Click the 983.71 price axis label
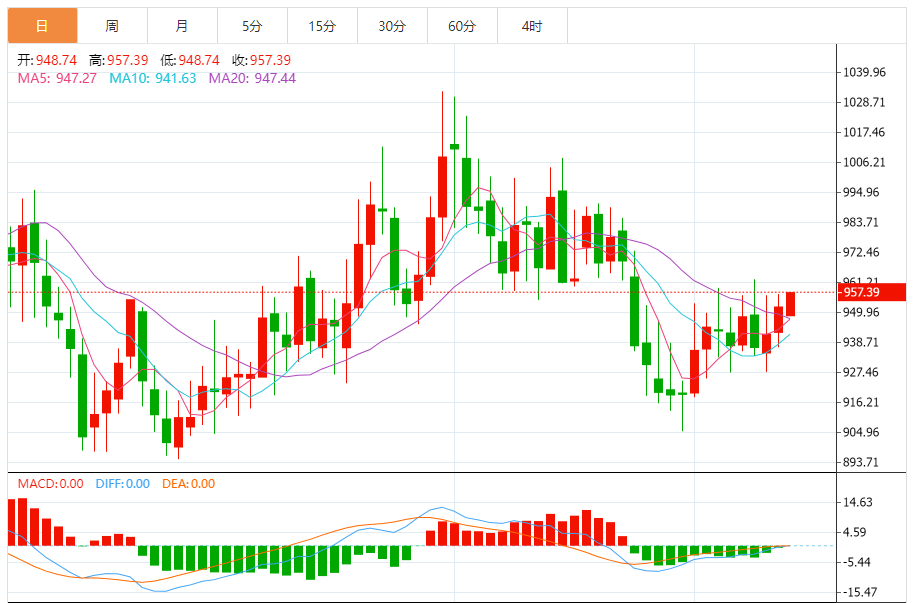The image size is (914, 603). coord(861,222)
